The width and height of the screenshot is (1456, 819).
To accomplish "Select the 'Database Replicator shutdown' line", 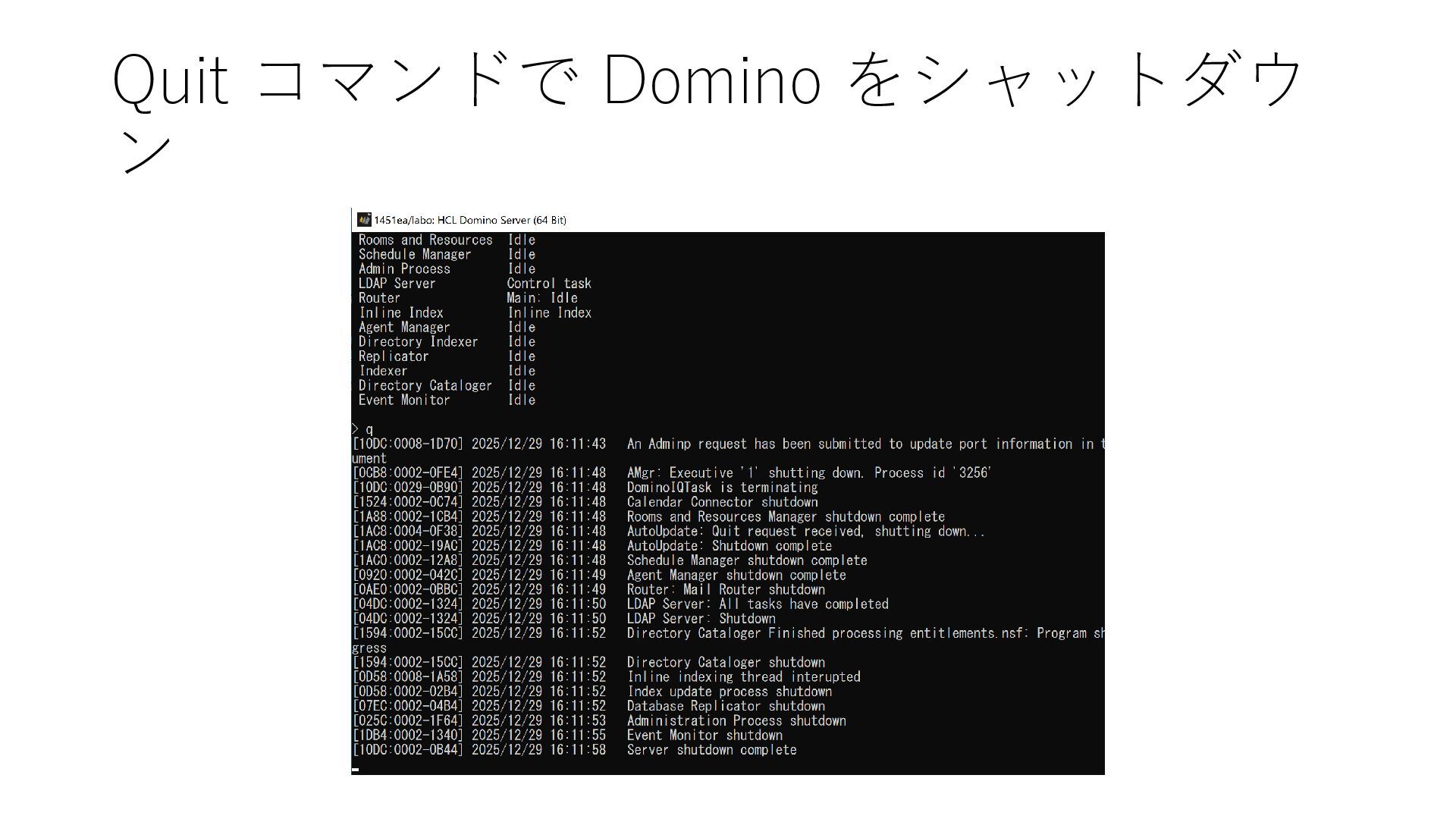I will point(725,706).
